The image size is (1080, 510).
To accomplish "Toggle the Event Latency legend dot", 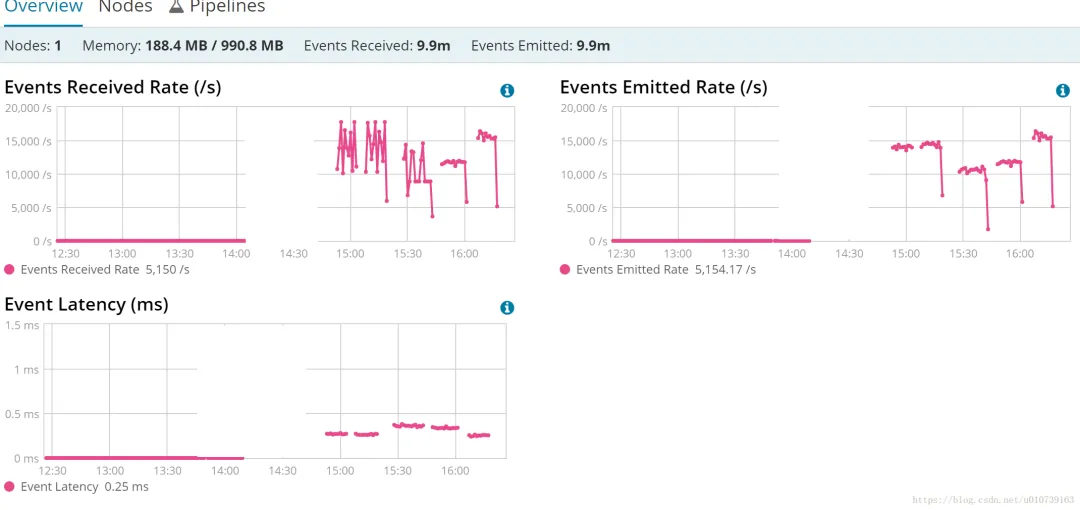I will (x=10, y=487).
